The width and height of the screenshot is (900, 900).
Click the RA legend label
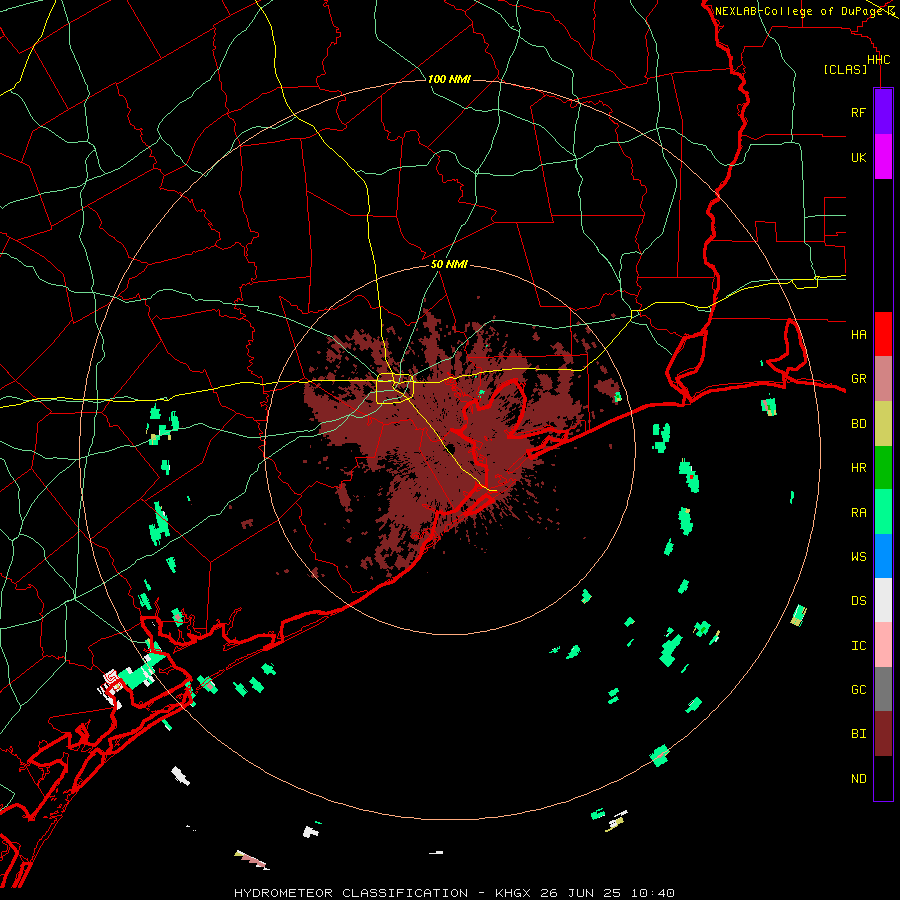[858, 513]
